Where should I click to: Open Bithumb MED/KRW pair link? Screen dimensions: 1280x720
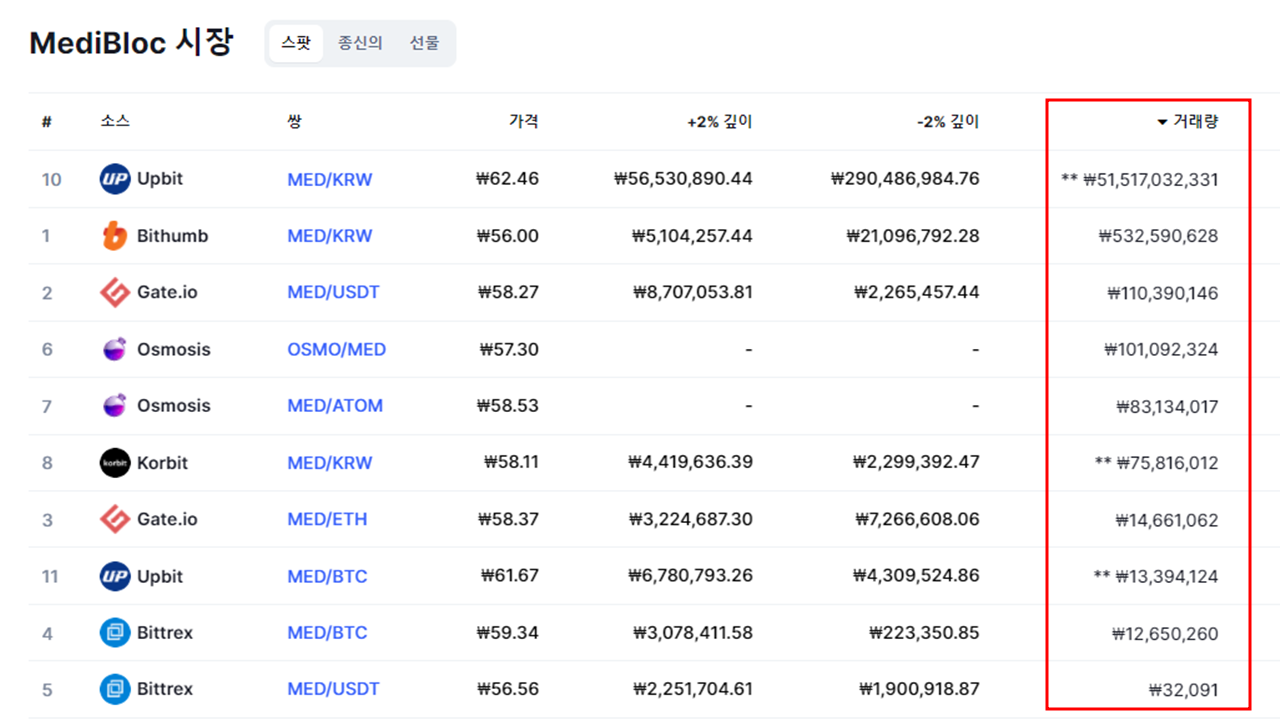pos(330,236)
